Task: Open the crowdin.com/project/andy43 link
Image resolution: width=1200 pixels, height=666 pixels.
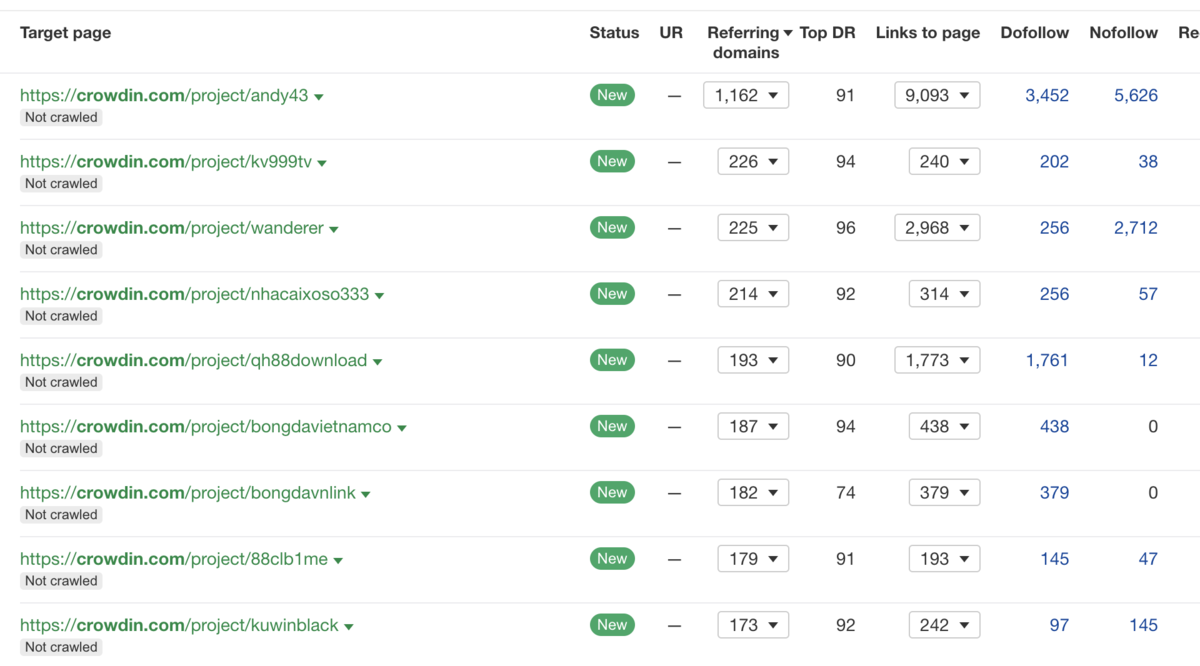Action: pos(164,96)
